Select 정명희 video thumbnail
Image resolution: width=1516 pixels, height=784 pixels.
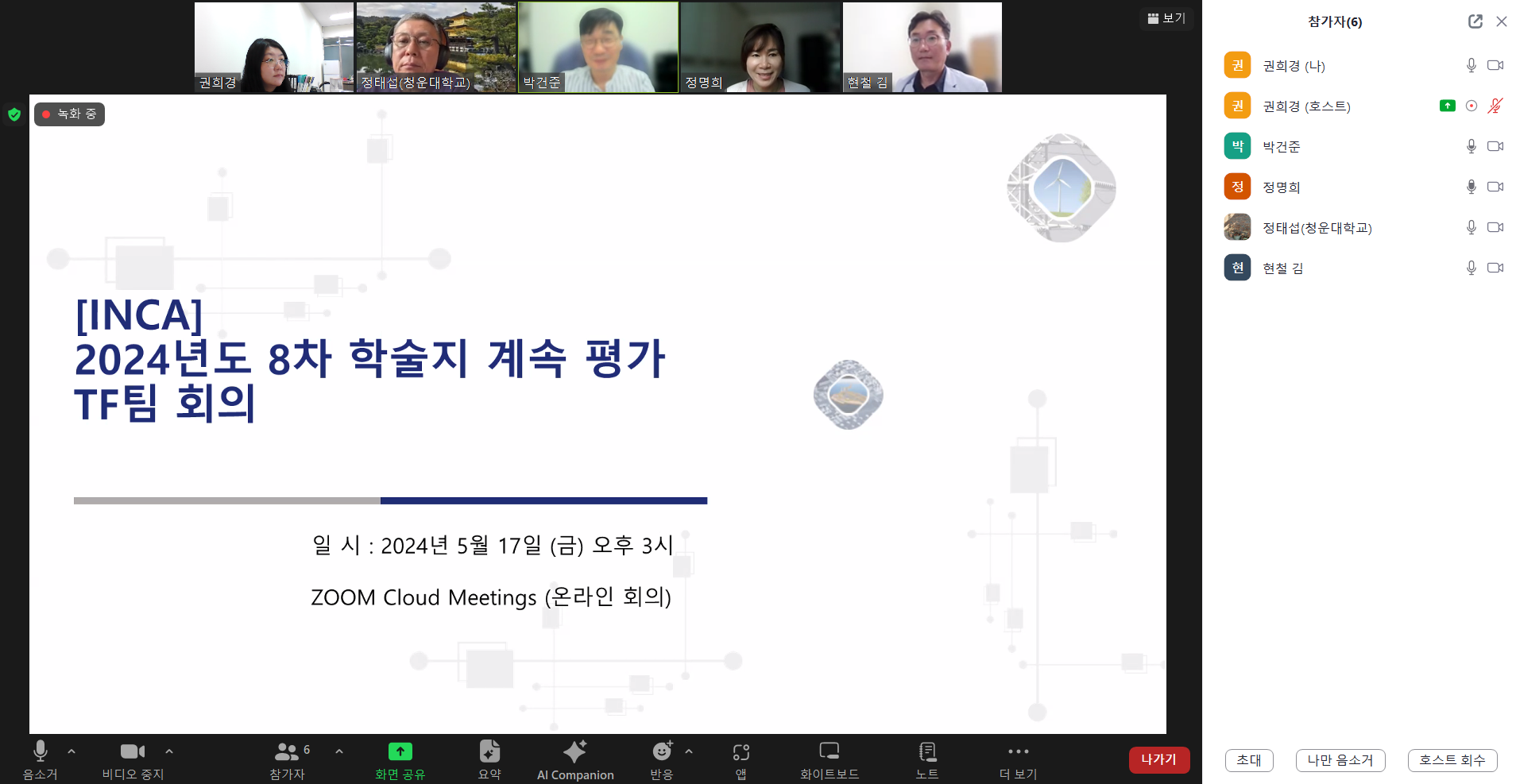pos(760,47)
